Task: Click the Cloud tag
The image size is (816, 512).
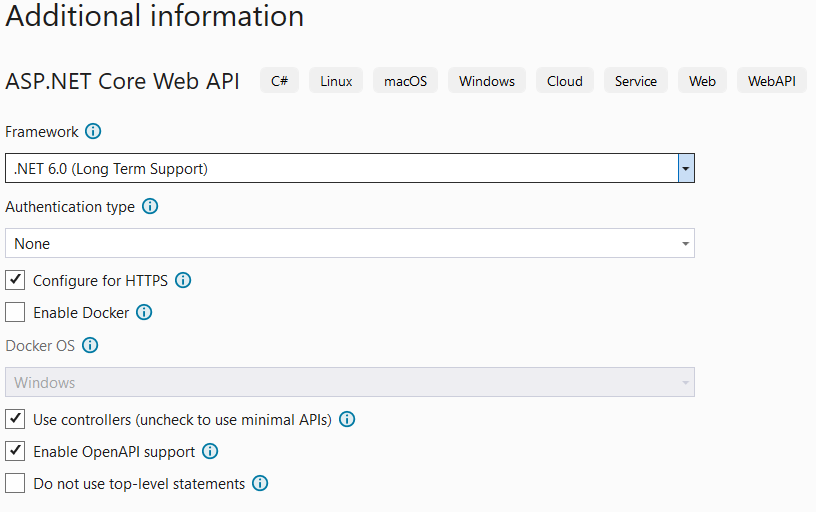Action: pyautogui.click(x=565, y=81)
